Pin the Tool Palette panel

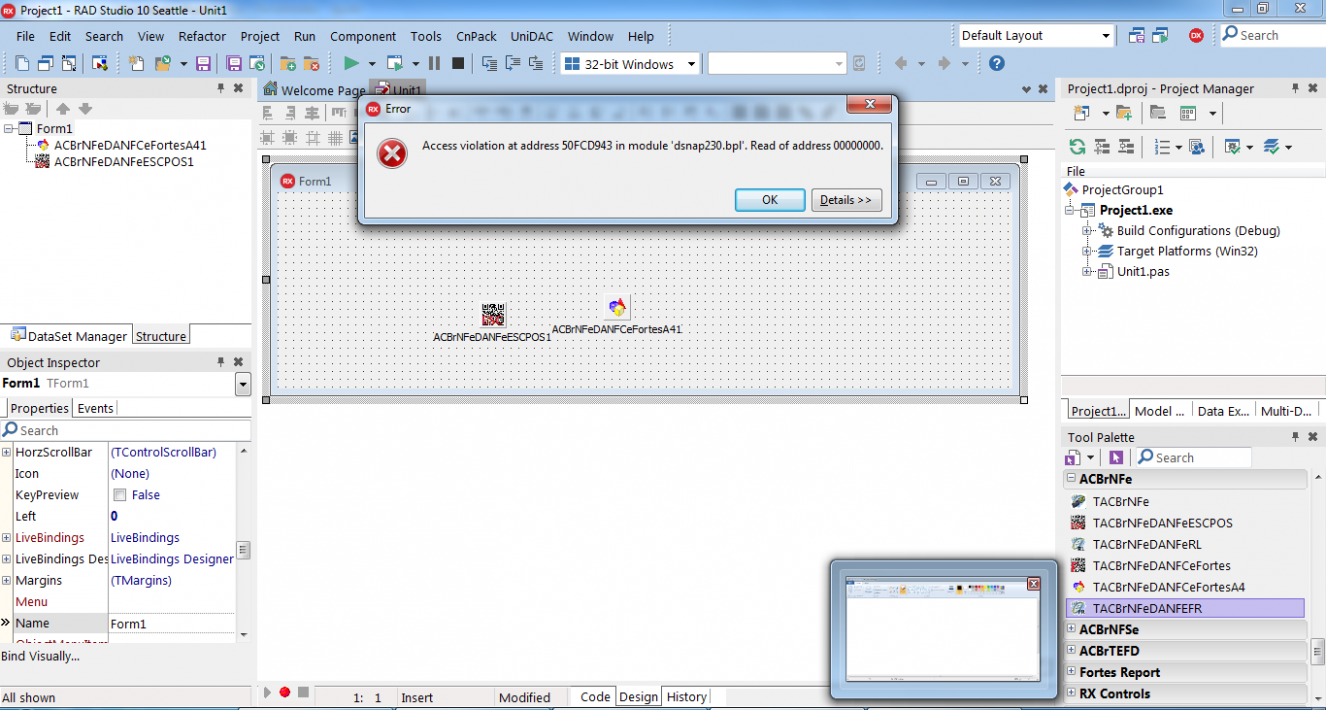click(1295, 437)
